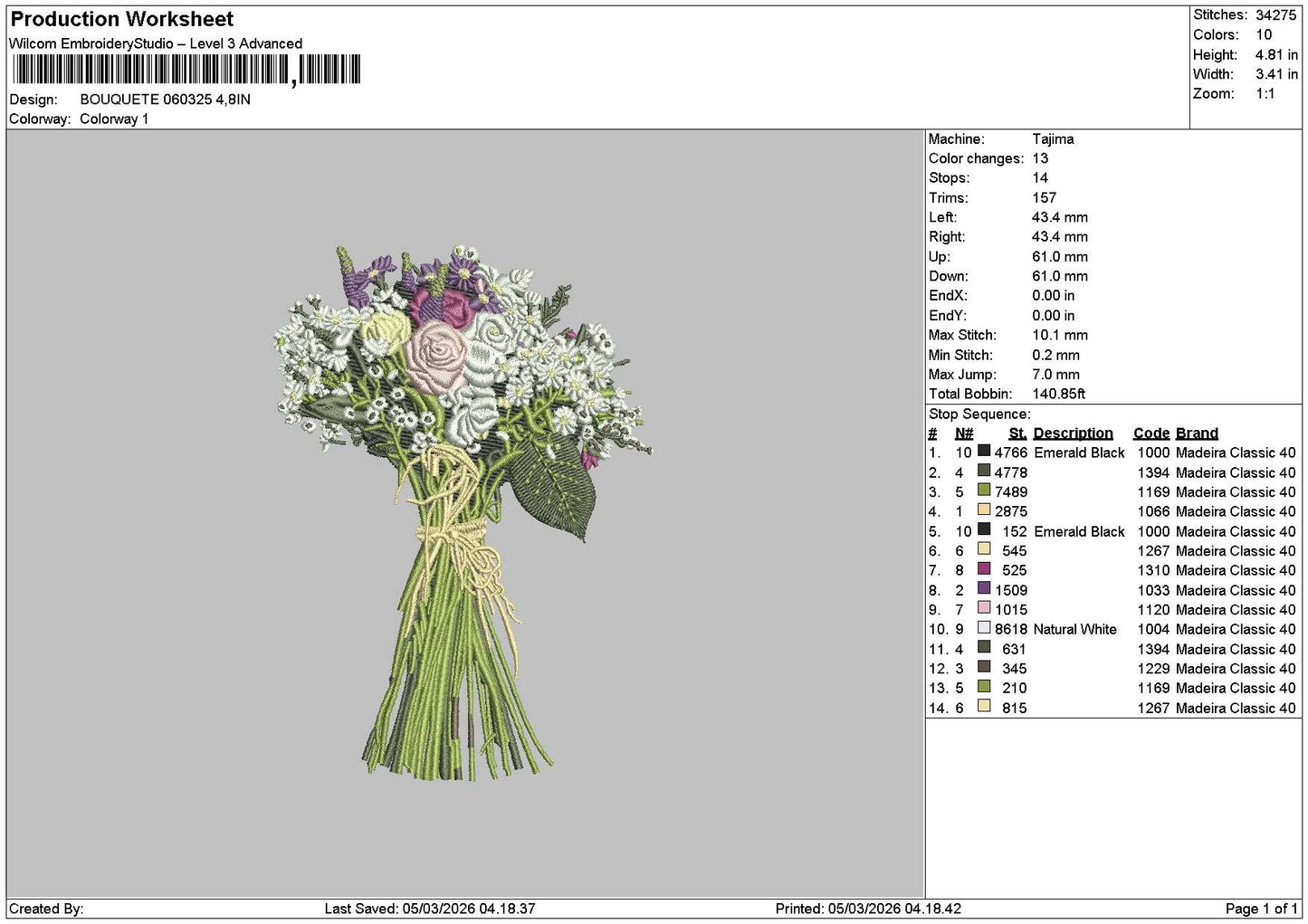Click the Colorway 1 value
Image resolution: width=1308 pixels, height=924 pixels.
click(114, 119)
